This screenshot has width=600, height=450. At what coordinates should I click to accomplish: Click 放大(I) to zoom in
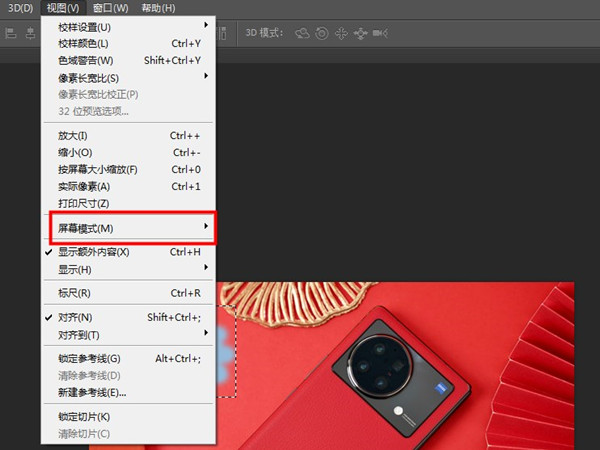click(x=73, y=135)
